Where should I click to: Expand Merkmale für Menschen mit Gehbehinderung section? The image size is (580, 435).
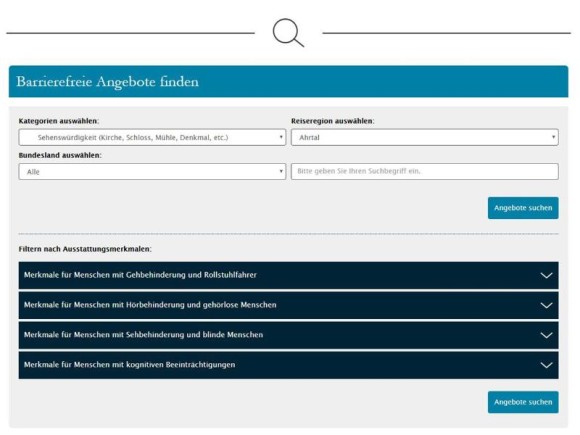(x=289, y=275)
